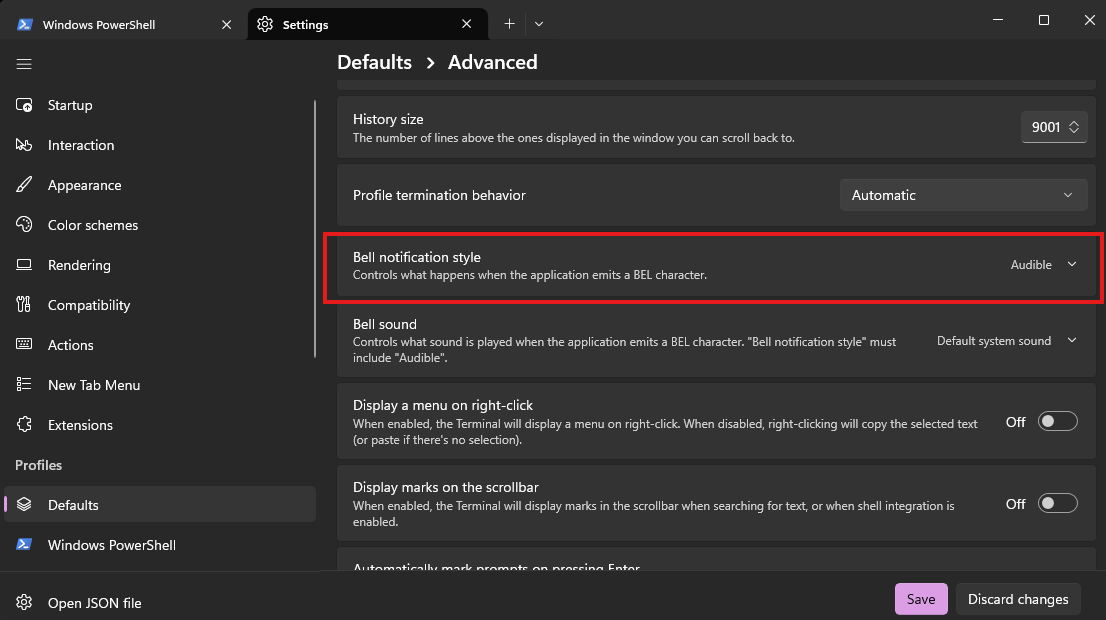Toggle Display a menu on right-click switch
The width and height of the screenshot is (1106, 620).
[x=1057, y=422]
